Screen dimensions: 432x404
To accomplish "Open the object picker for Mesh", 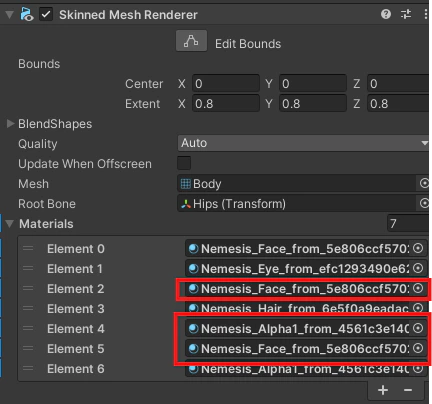I will [424, 183].
